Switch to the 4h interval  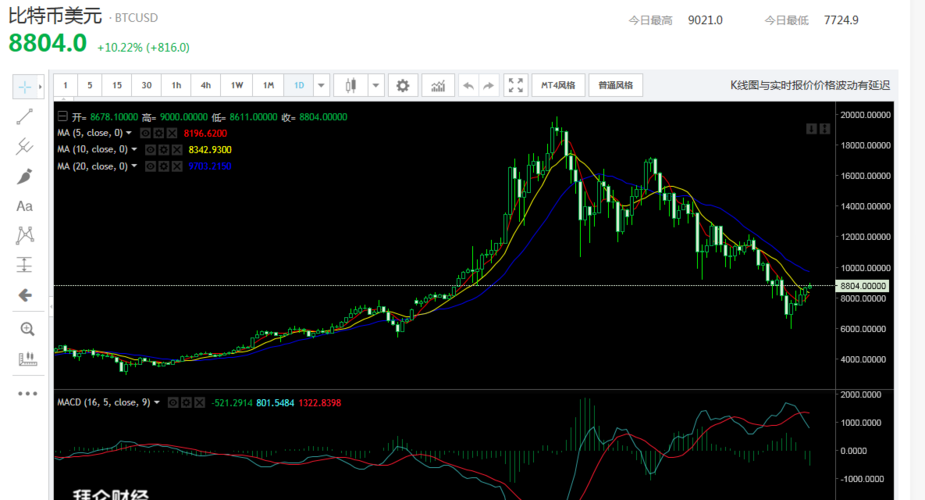(206, 85)
